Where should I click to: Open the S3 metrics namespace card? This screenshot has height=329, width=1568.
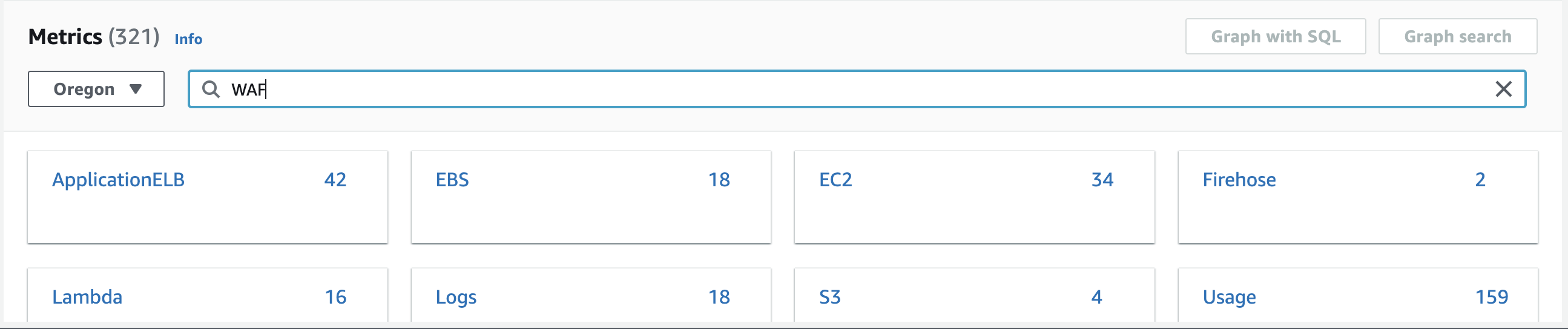(975, 295)
